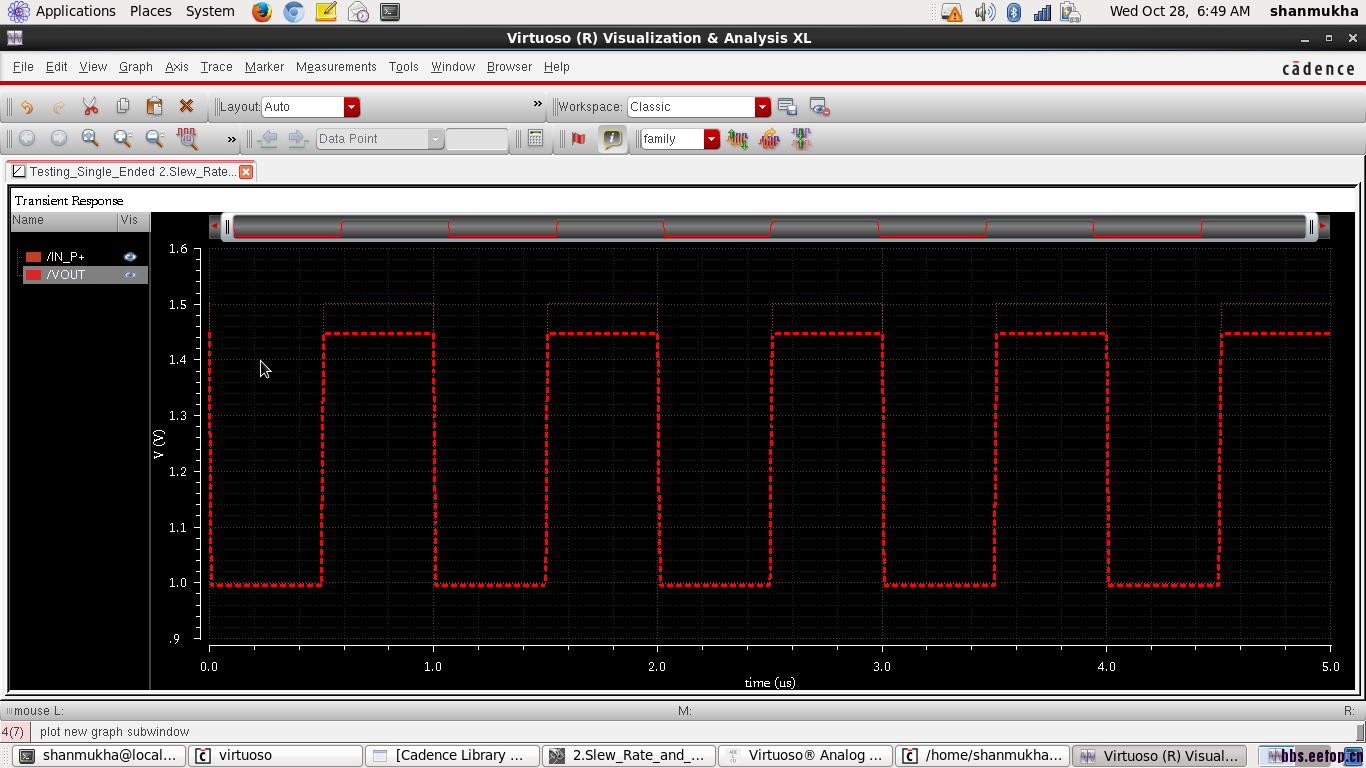
Task: Hide the /VOUT trace via eye icon
Action: pyautogui.click(x=130, y=275)
